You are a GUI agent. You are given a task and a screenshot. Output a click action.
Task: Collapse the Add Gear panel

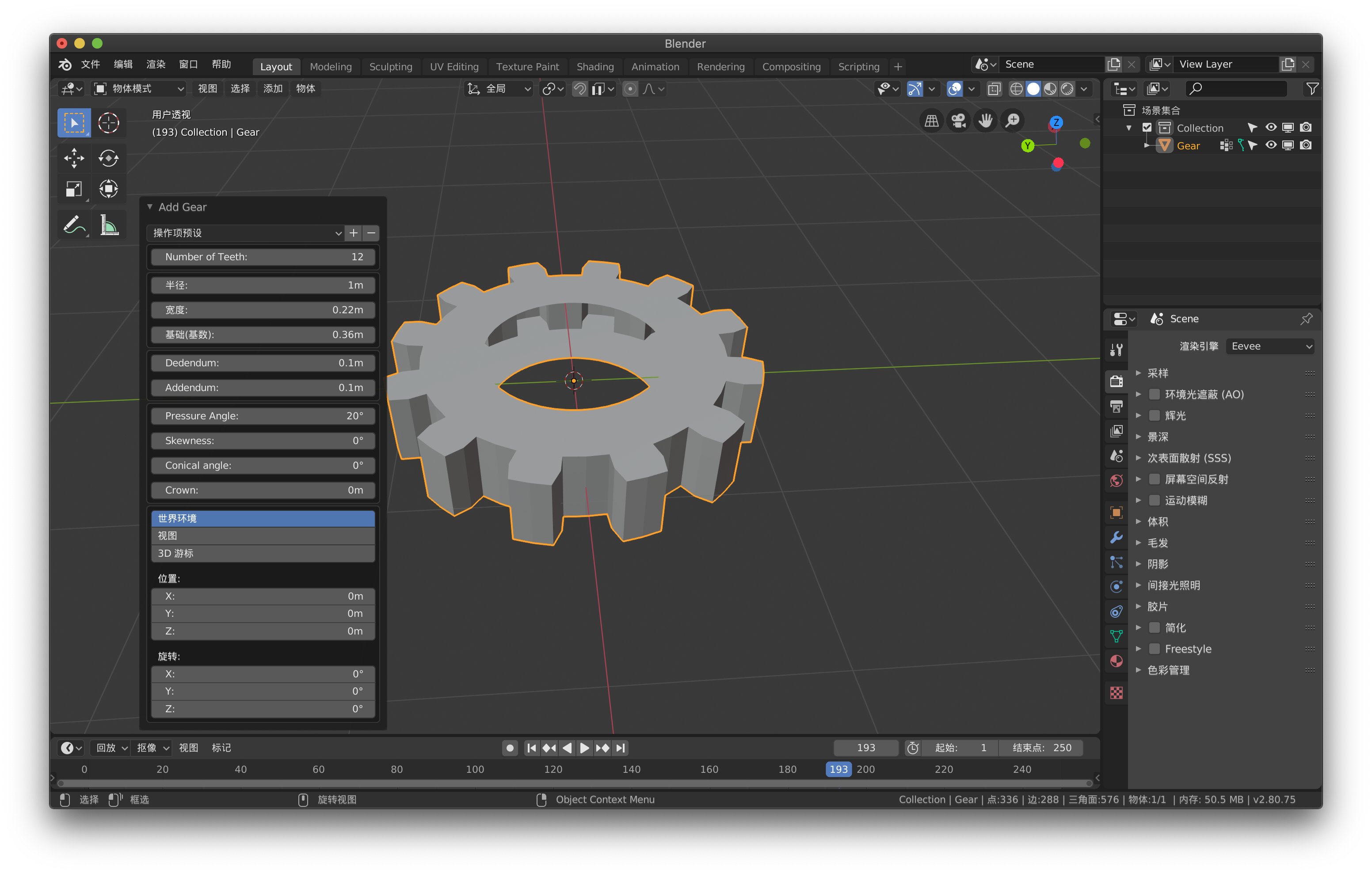pyautogui.click(x=150, y=207)
